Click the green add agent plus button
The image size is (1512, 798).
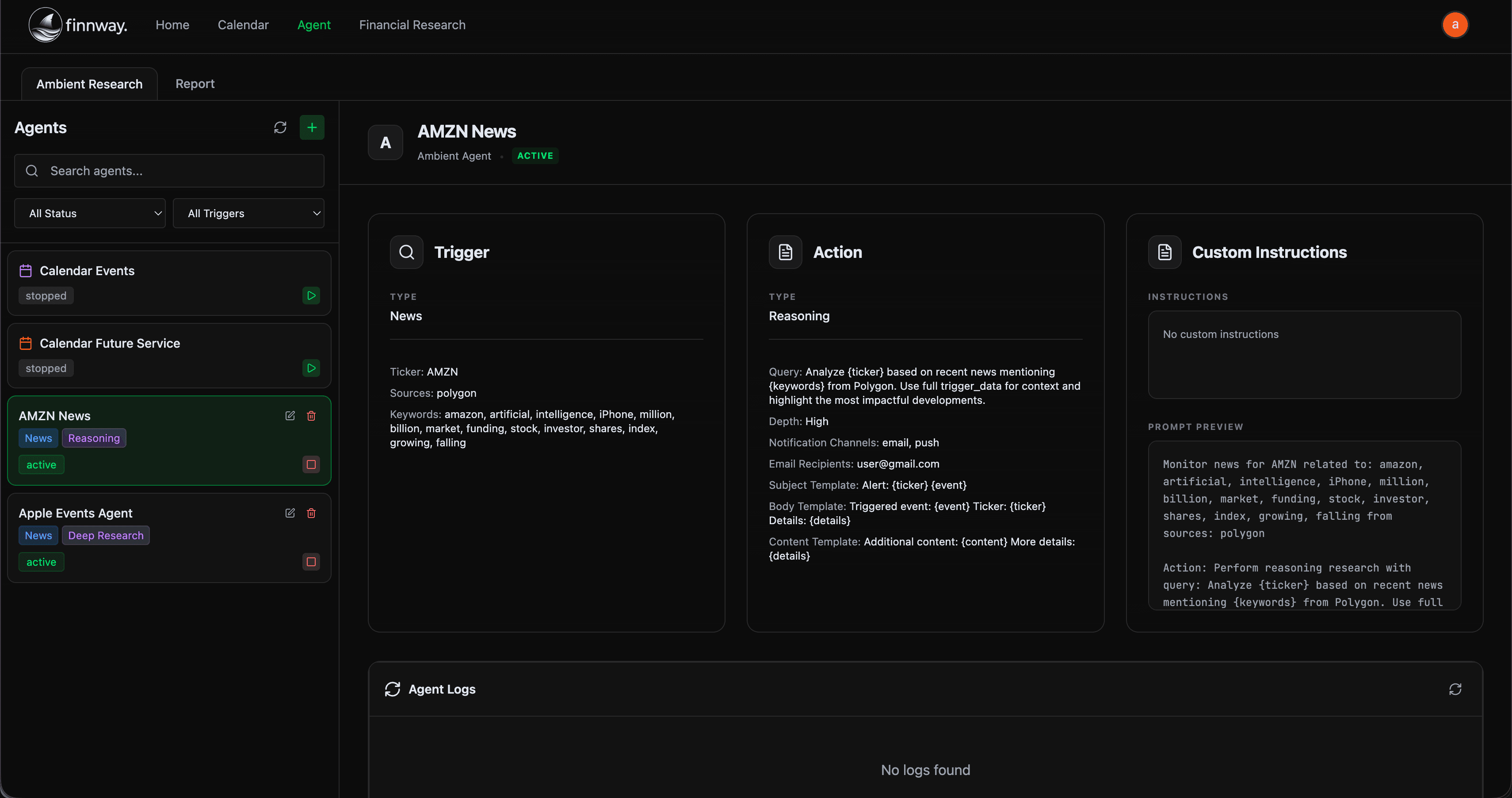point(312,127)
